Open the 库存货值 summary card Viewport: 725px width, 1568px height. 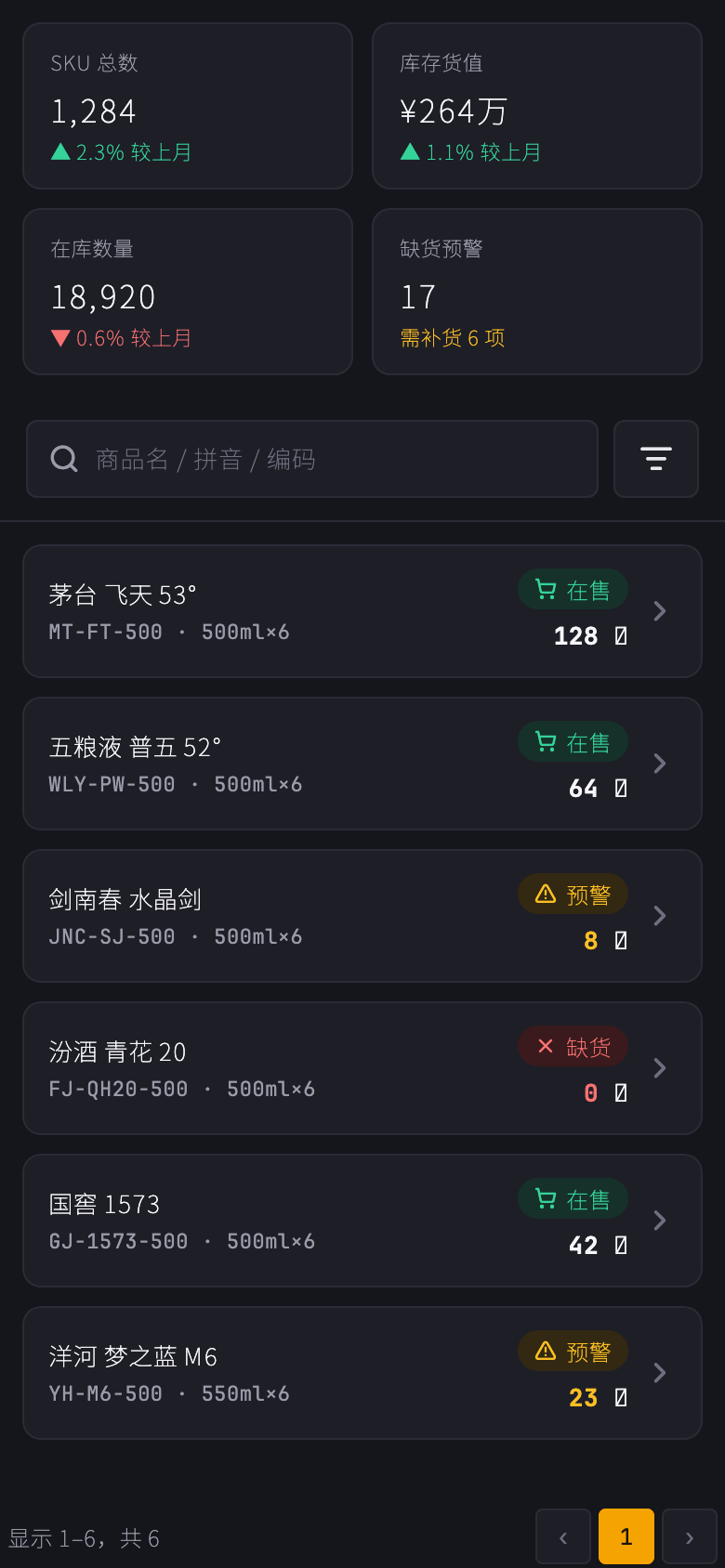pos(537,106)
